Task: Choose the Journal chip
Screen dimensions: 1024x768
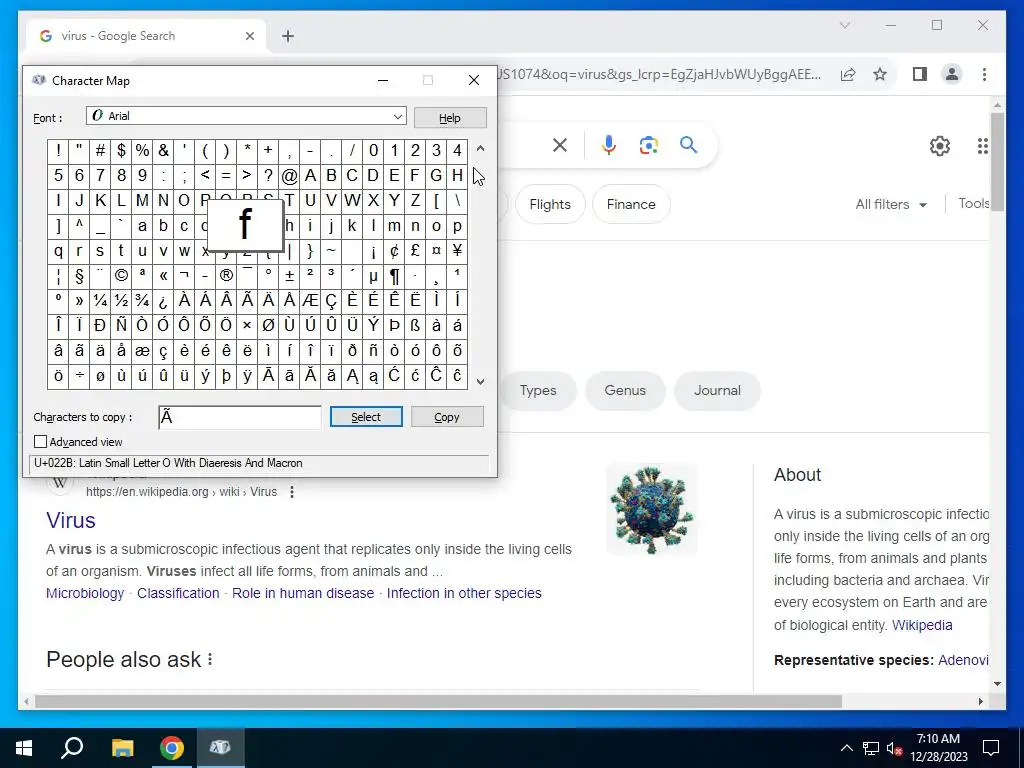Action: (717, 391)
